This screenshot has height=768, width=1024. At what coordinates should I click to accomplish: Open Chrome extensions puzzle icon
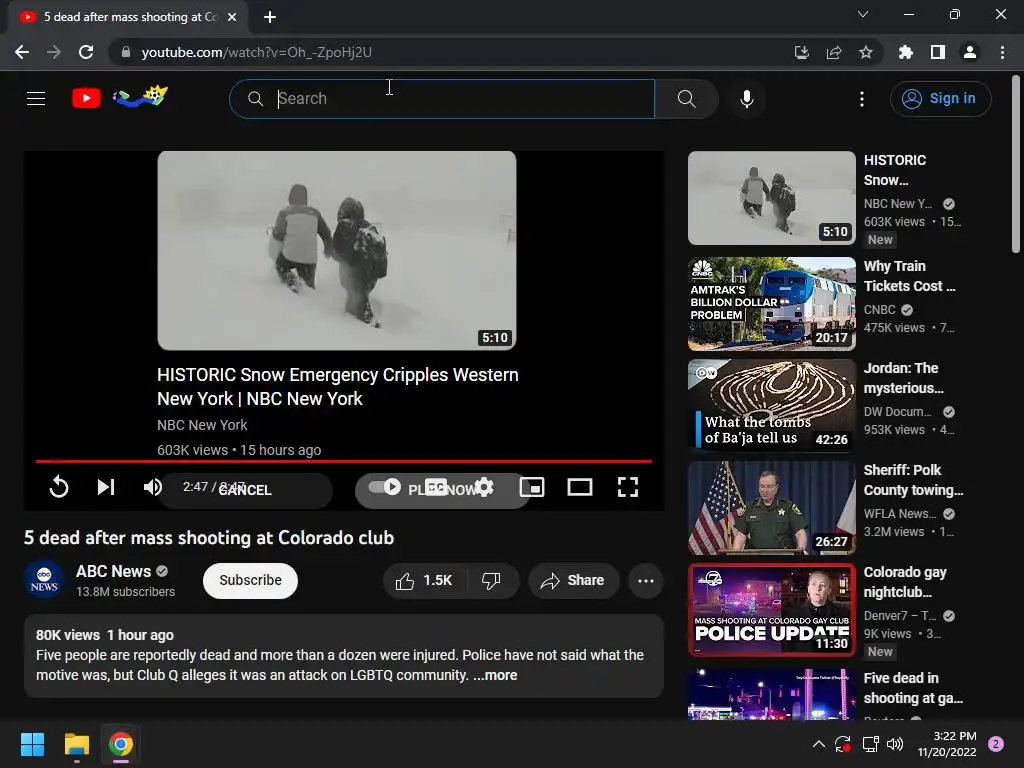tap(906, 52)
